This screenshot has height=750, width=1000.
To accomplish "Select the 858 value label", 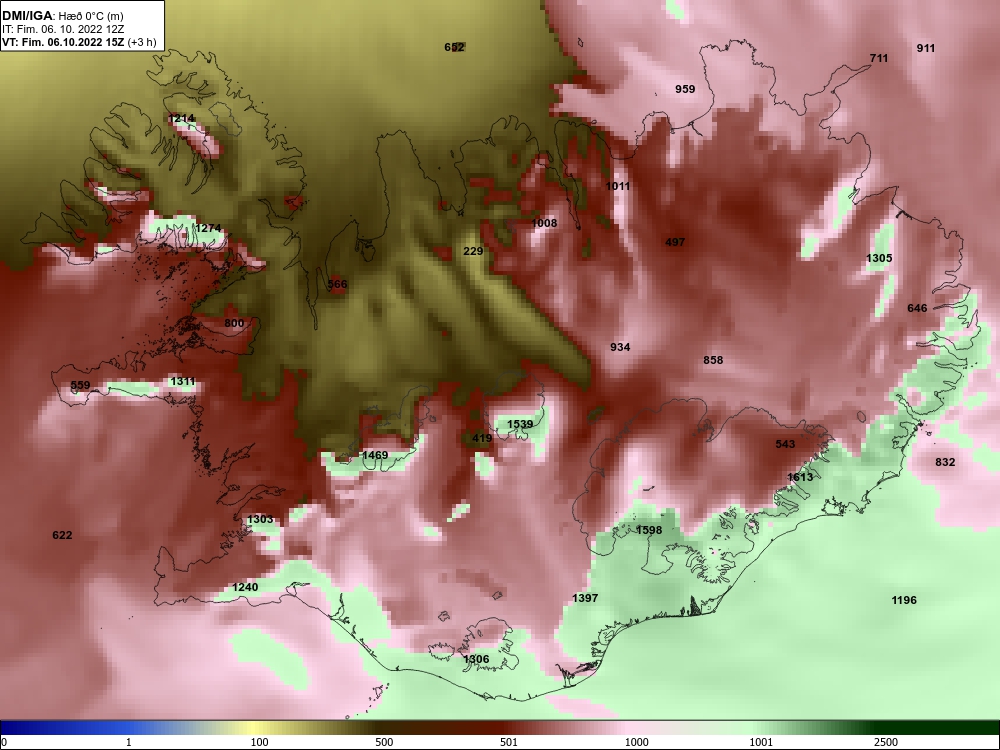I will coord(713,360).
